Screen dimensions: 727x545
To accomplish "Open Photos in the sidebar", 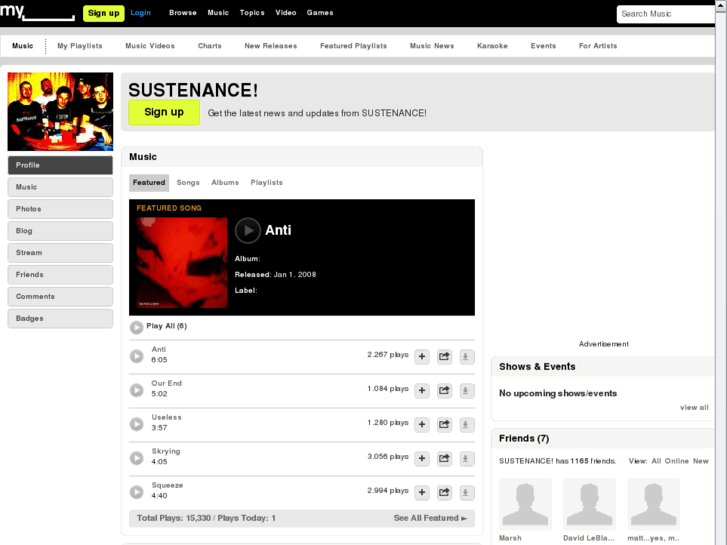I will 60,209.
